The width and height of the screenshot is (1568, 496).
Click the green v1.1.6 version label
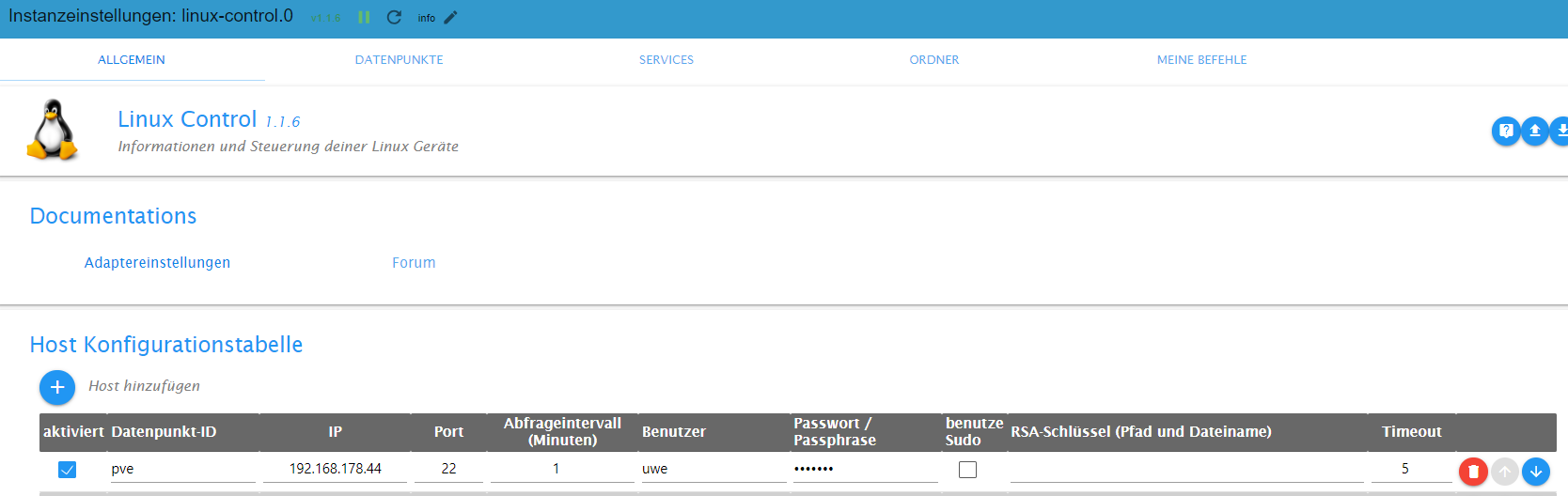325,18
